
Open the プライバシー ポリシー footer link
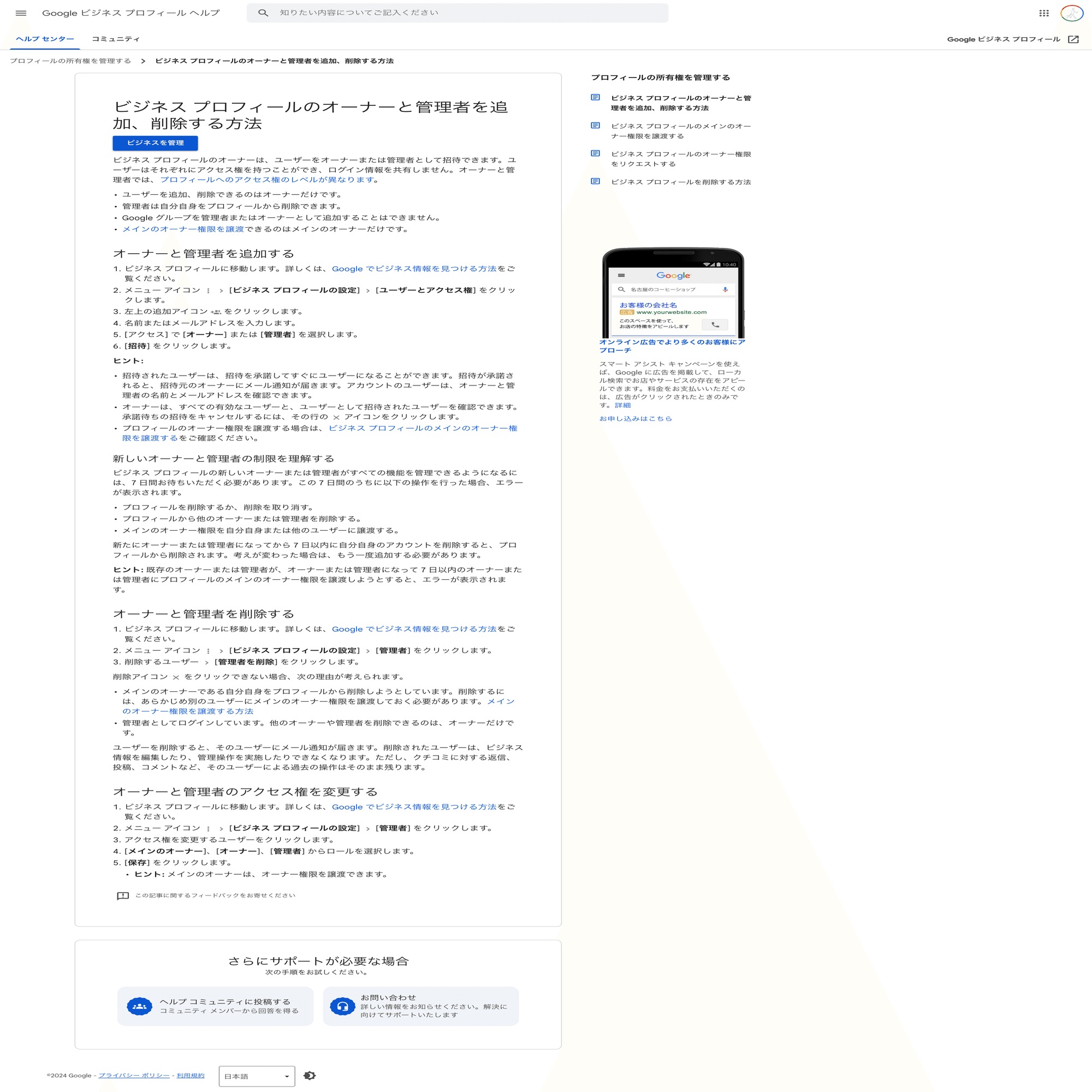pos(134,1076)
